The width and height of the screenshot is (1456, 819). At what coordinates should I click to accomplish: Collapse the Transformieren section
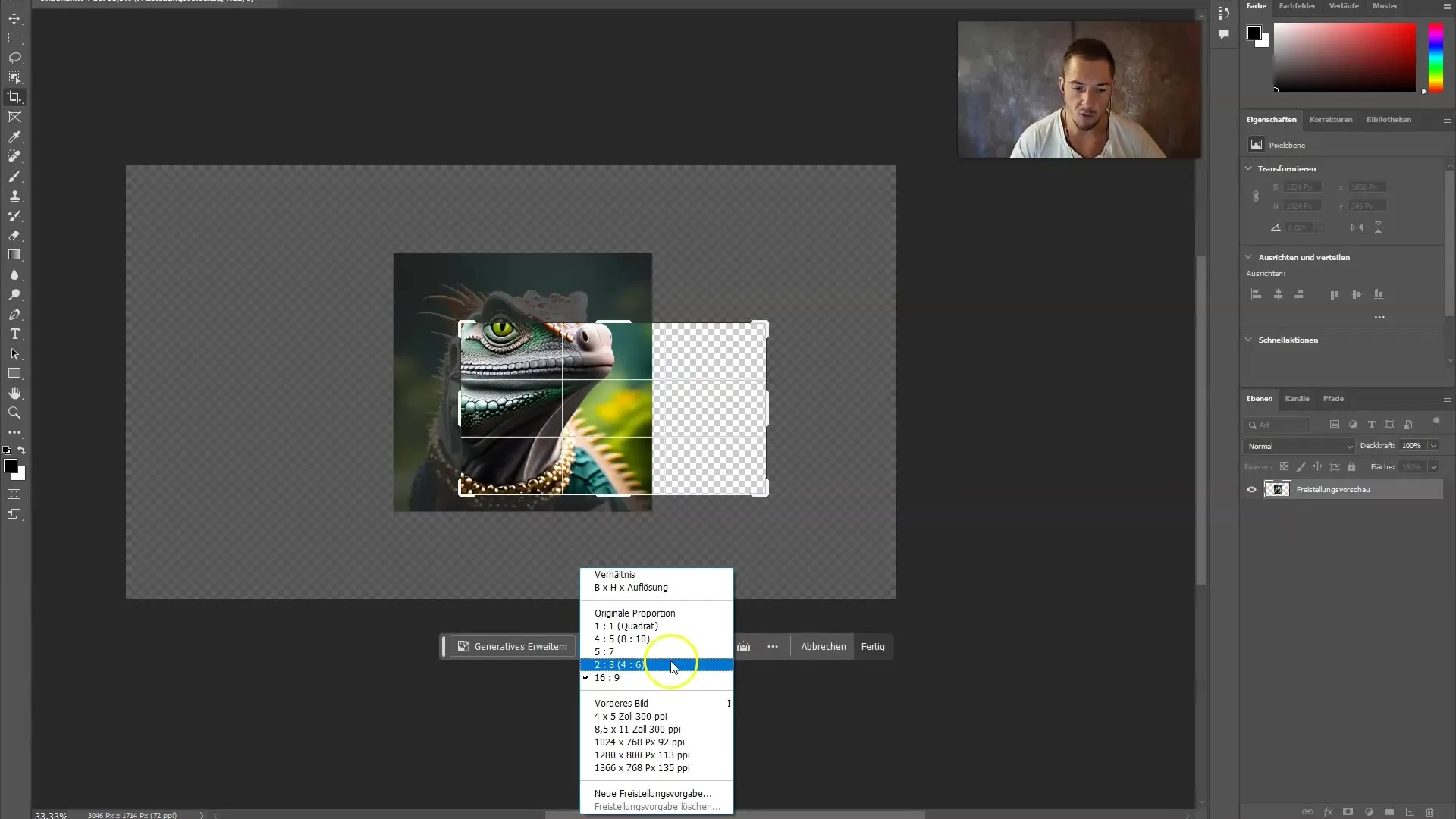click(x=1249, y=168)
